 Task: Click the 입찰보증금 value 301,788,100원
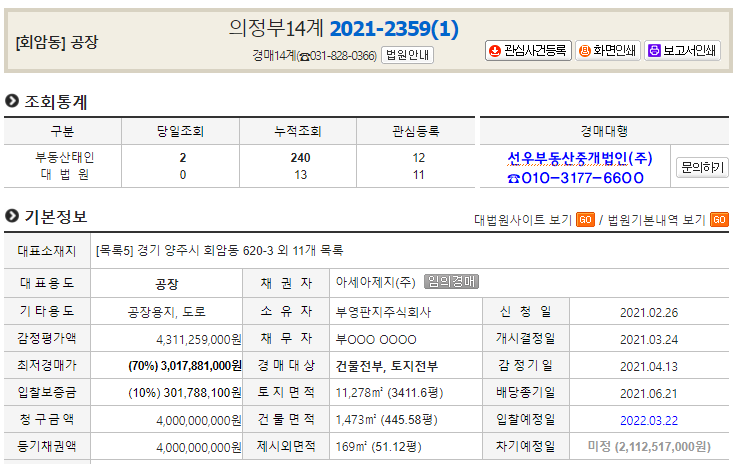click(203, 393)
